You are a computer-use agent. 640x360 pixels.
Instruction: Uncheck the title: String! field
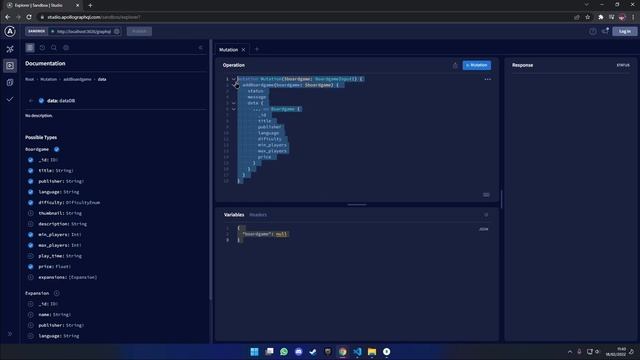(x=31, y=171)
